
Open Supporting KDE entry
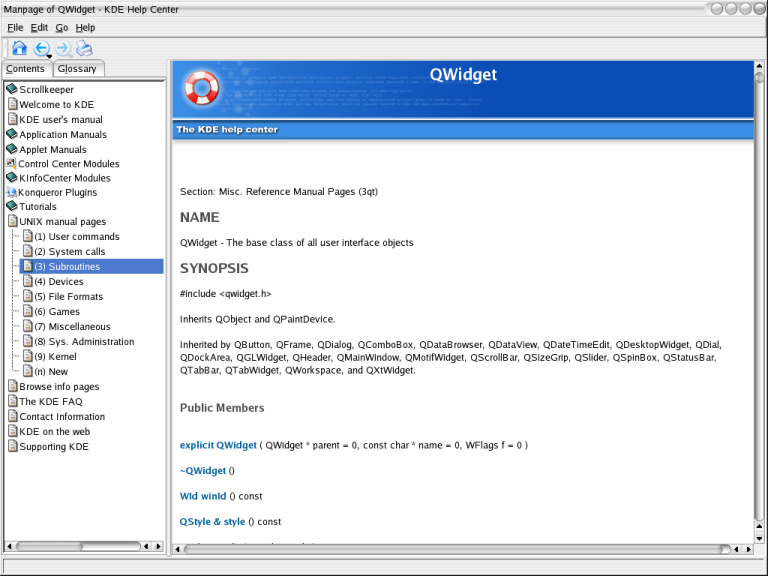click(54, 447)
